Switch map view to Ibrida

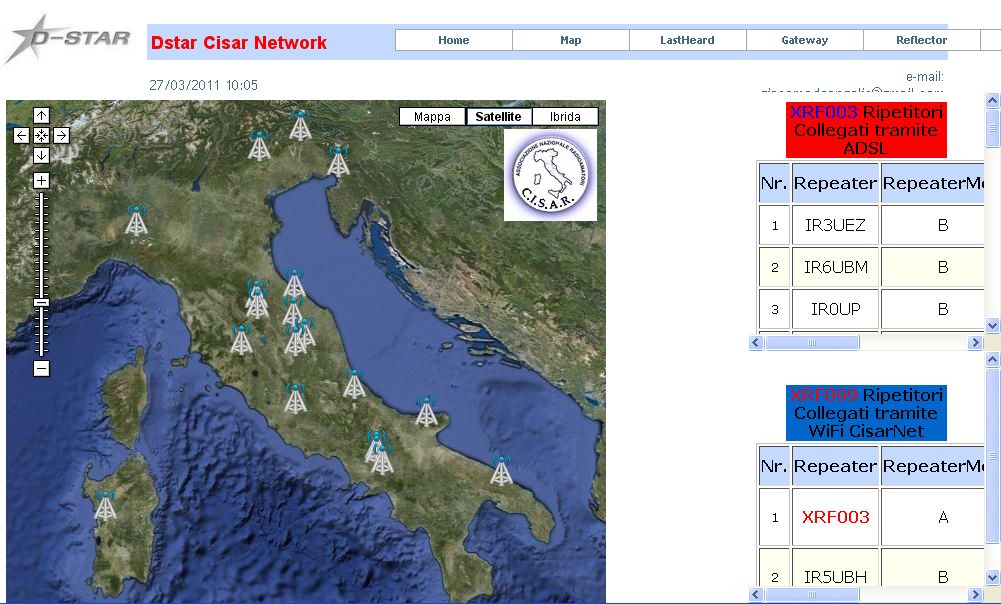(565, 117)
